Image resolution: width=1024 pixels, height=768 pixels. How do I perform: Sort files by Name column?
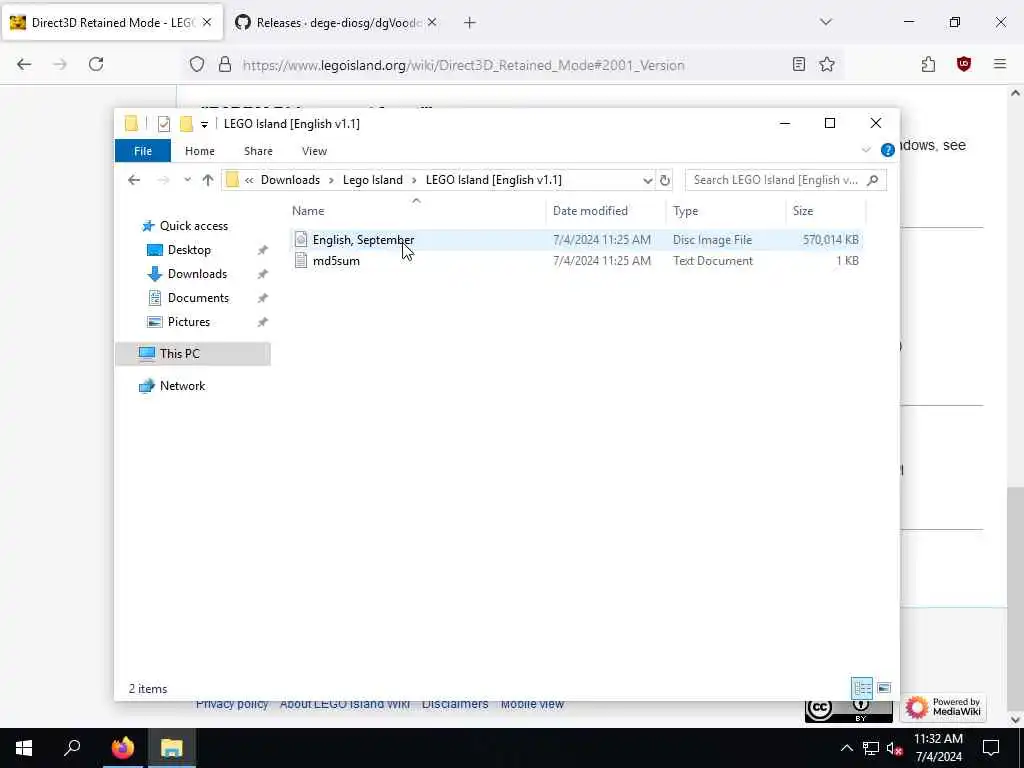pos(308,211)
